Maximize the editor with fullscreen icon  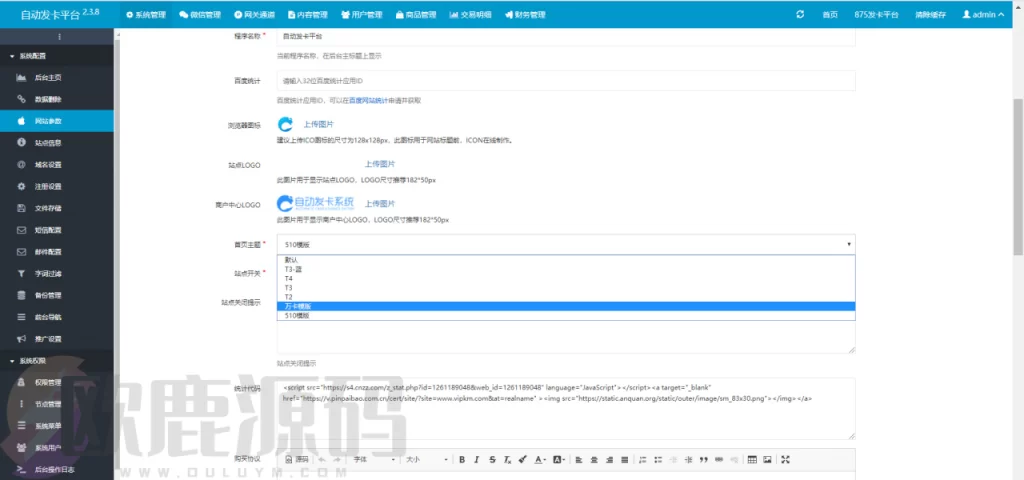[x=785, y=460]
